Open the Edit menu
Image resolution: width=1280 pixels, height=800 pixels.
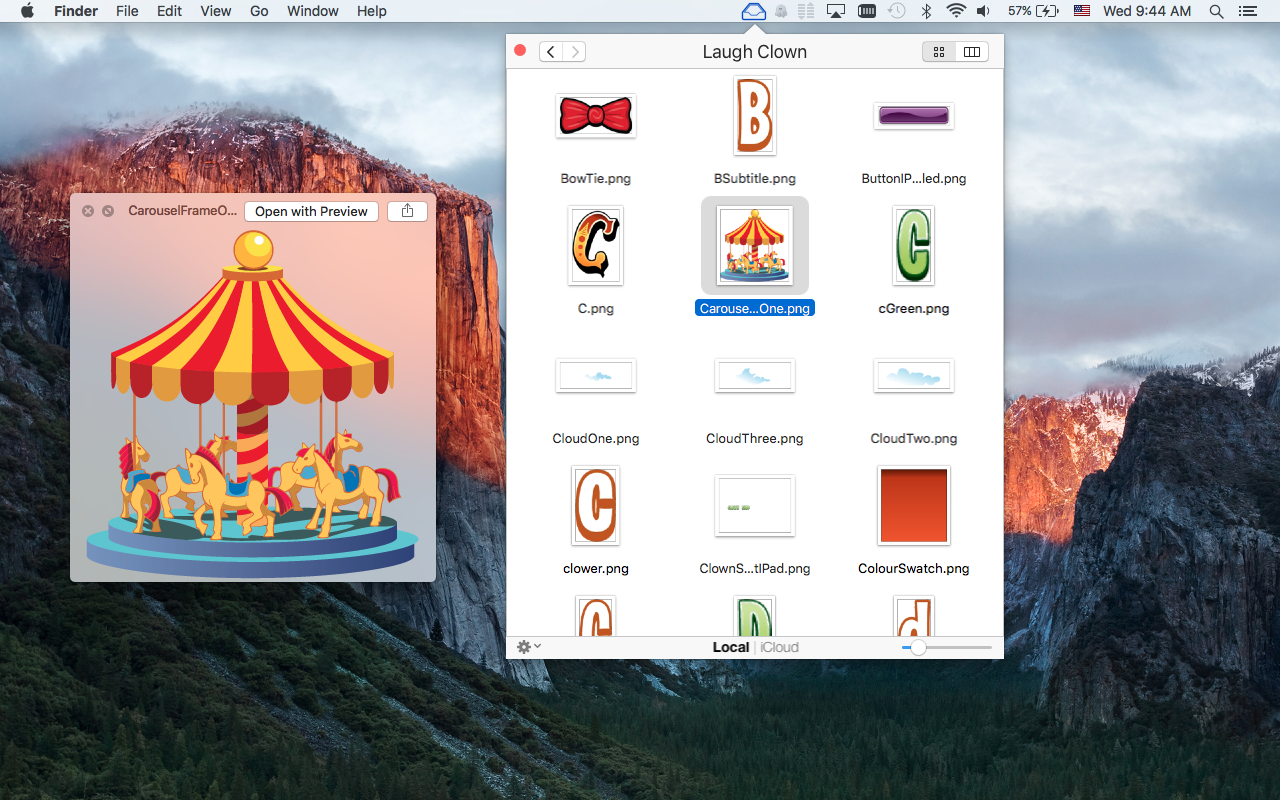[169, 11]
